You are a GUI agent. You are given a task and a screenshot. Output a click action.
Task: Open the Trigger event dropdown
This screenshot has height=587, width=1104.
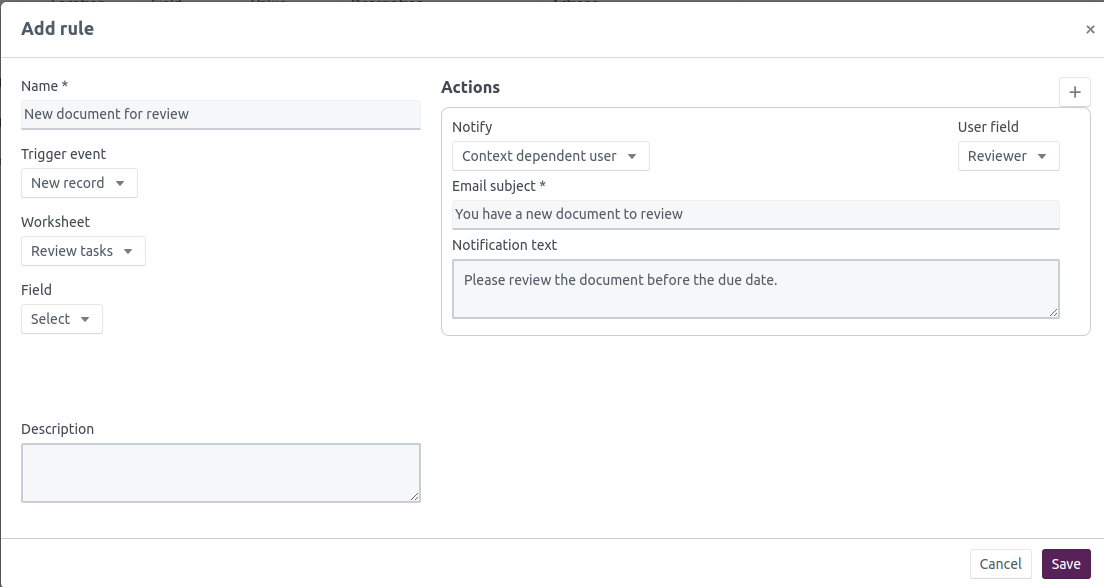pyautogui.click(x=79, y=183)
